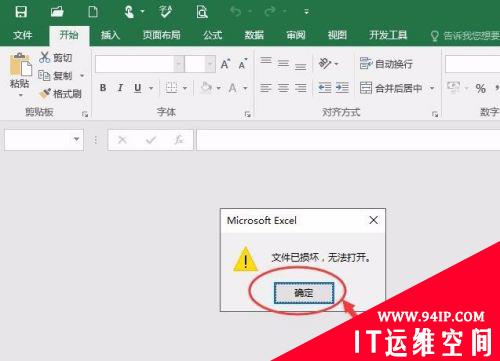Open Customize Quick Access Toolbar dropdown
The width and height of the screenshot is (500, 361).
click(307, 12)
